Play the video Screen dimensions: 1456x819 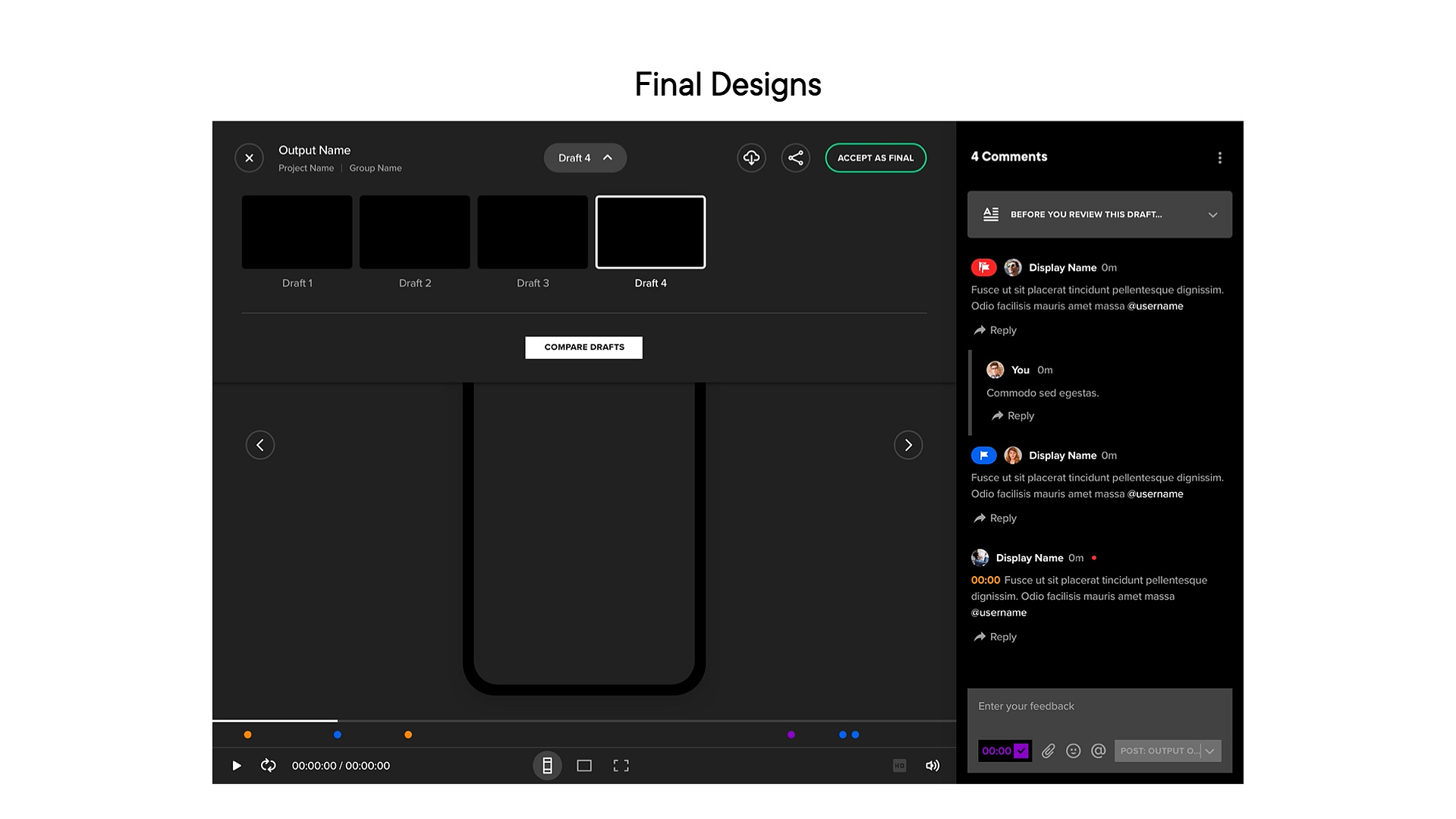(237, 766)
